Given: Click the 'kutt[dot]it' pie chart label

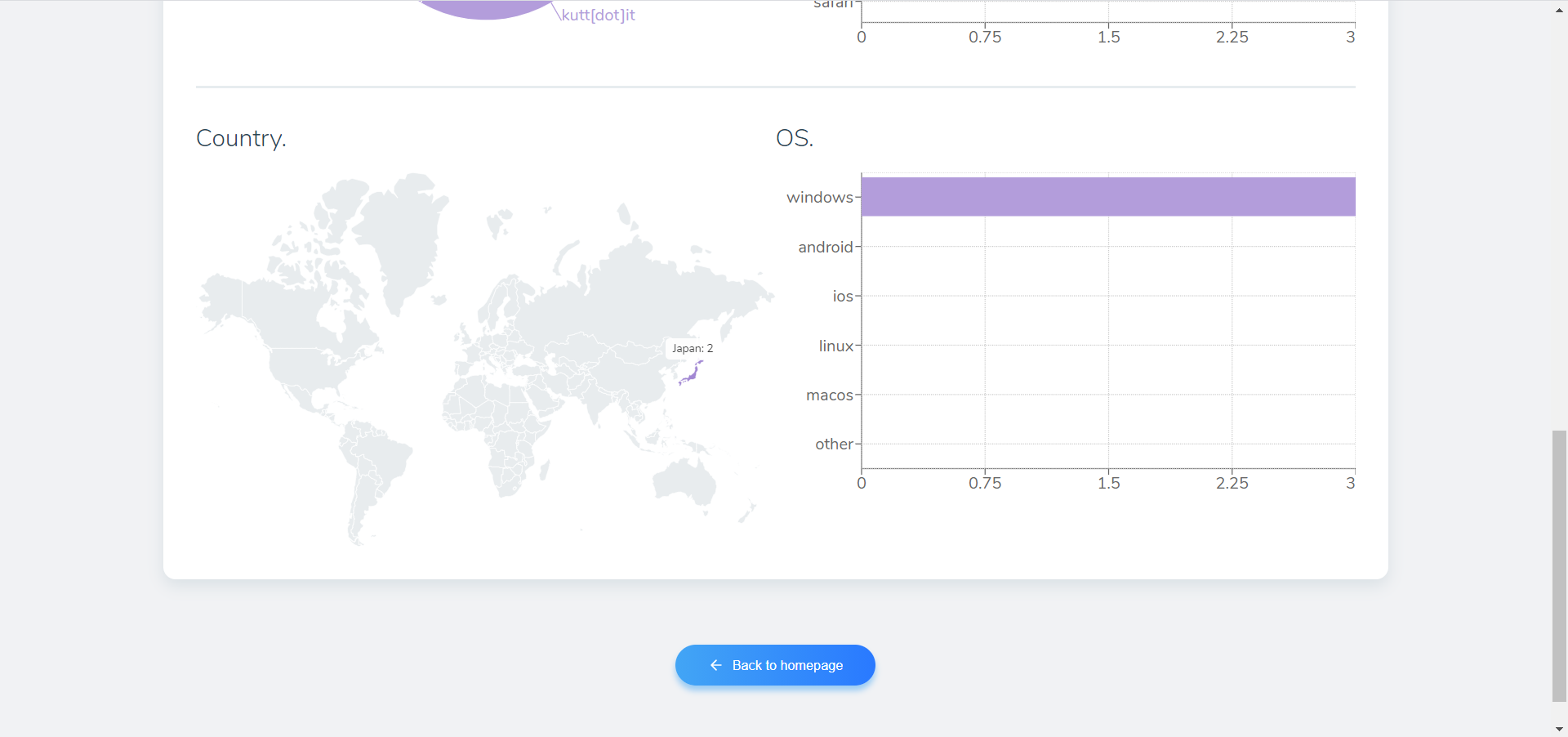Looking at the screenshot, I should 598,15.
